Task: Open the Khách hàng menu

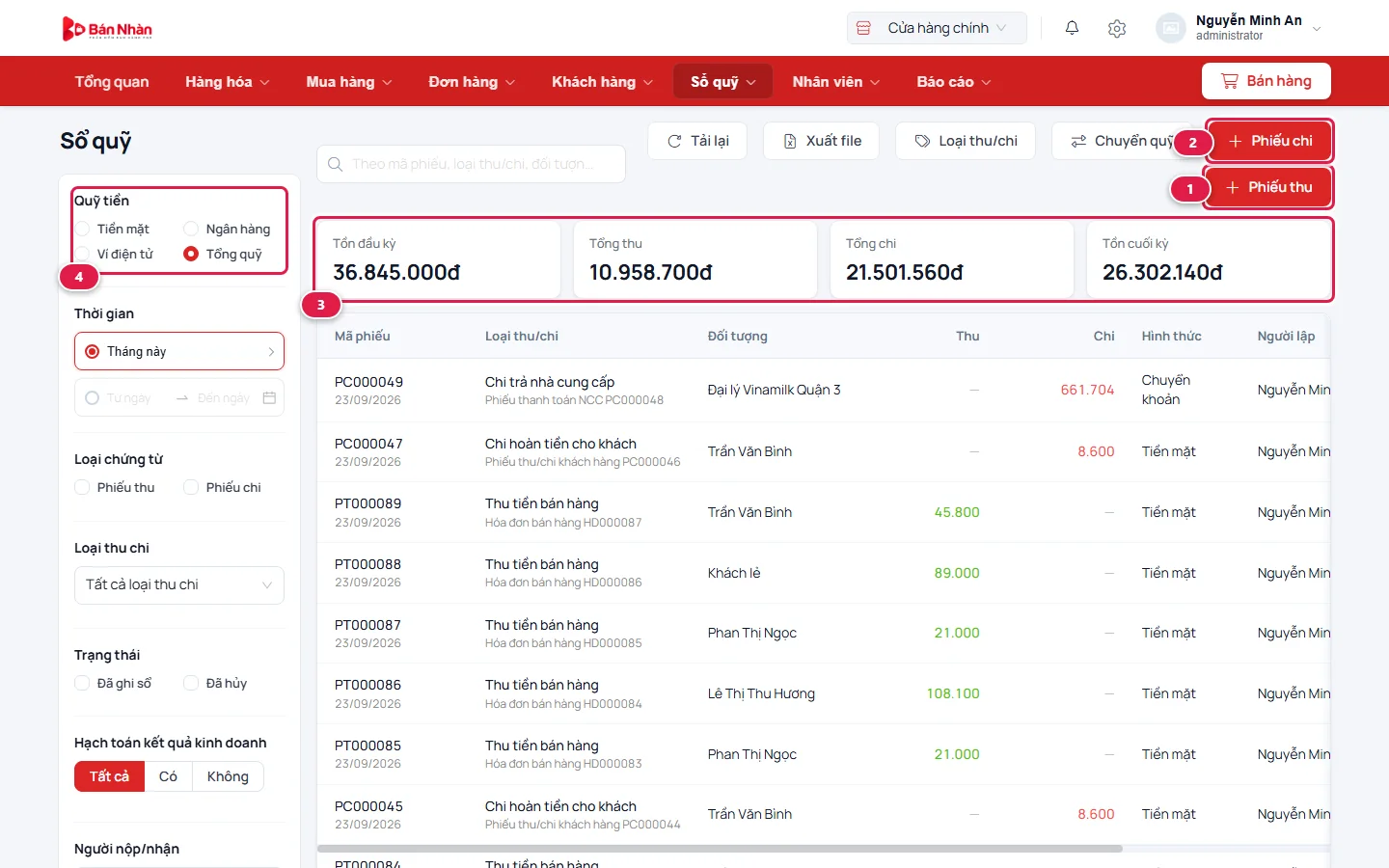Action: point(602,82)
